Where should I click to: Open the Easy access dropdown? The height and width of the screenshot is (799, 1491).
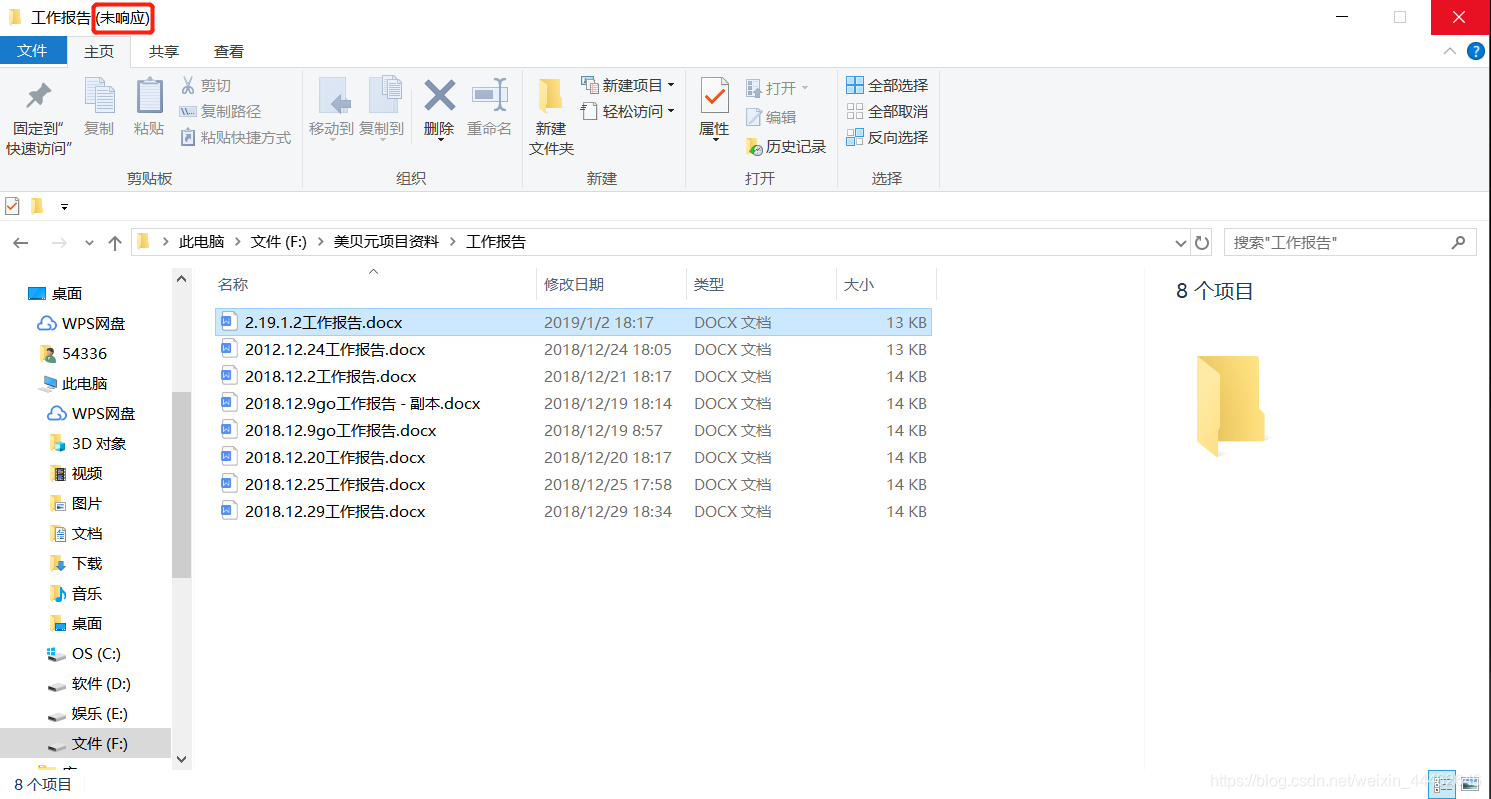628,112
